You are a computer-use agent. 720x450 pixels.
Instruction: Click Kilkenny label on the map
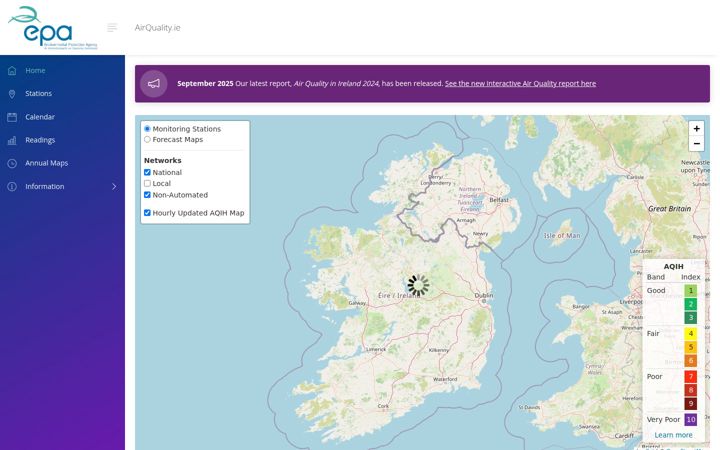tap(439, 350)
